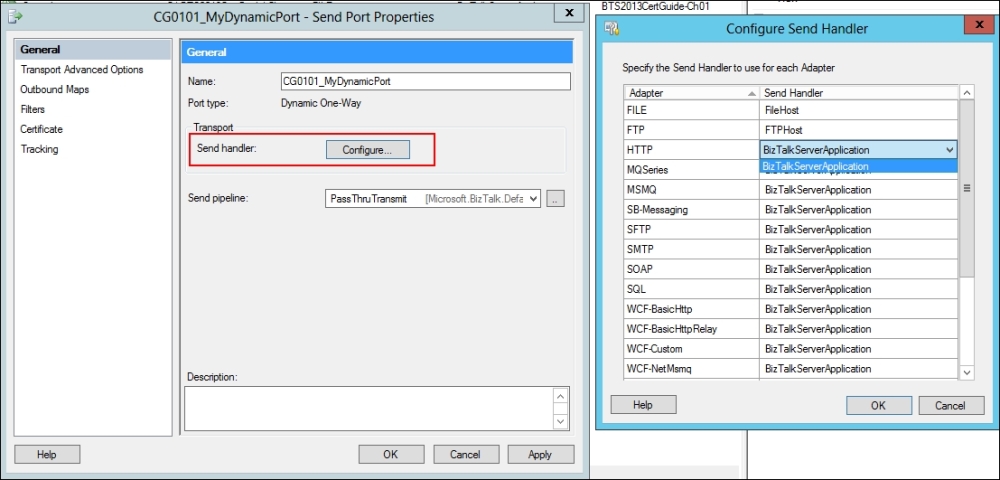The height and width of the screenshot is (480, 1000).
Task: Click the send handler cell for SB-Messaging
Action: coord(858,210)
